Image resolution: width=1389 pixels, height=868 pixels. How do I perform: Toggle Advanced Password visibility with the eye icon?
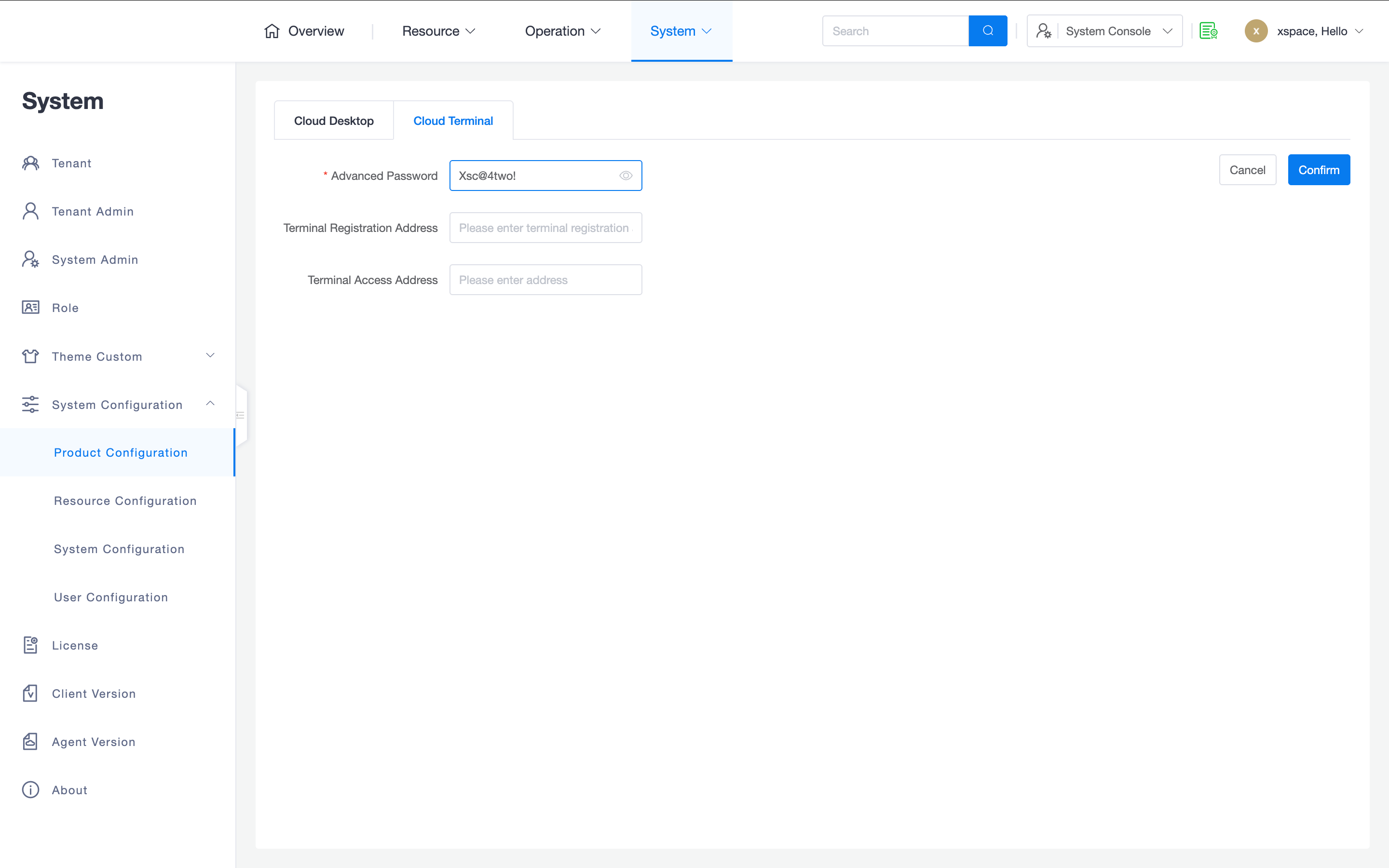626,176
